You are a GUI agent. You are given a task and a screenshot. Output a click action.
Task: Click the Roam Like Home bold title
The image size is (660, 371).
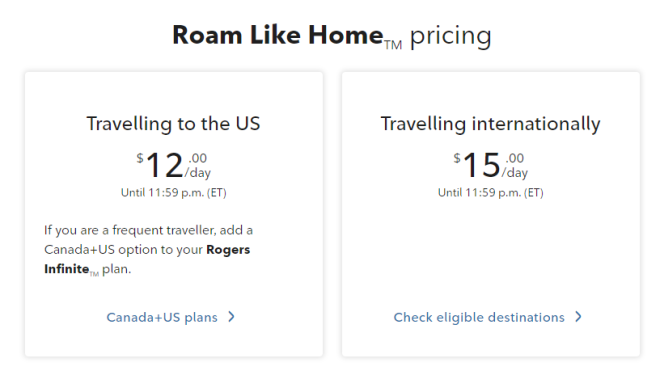278,35
